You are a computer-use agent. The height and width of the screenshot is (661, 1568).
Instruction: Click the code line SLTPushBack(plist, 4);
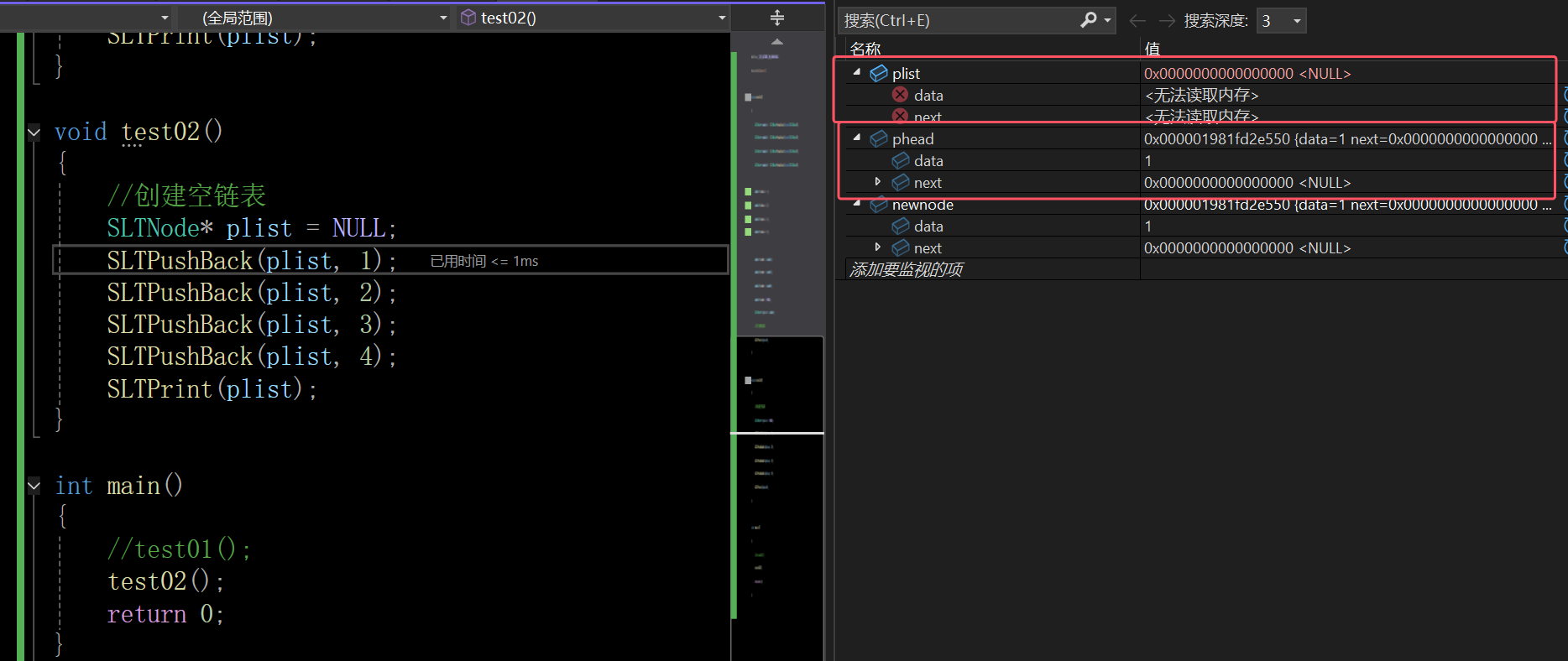click(251, 357)
